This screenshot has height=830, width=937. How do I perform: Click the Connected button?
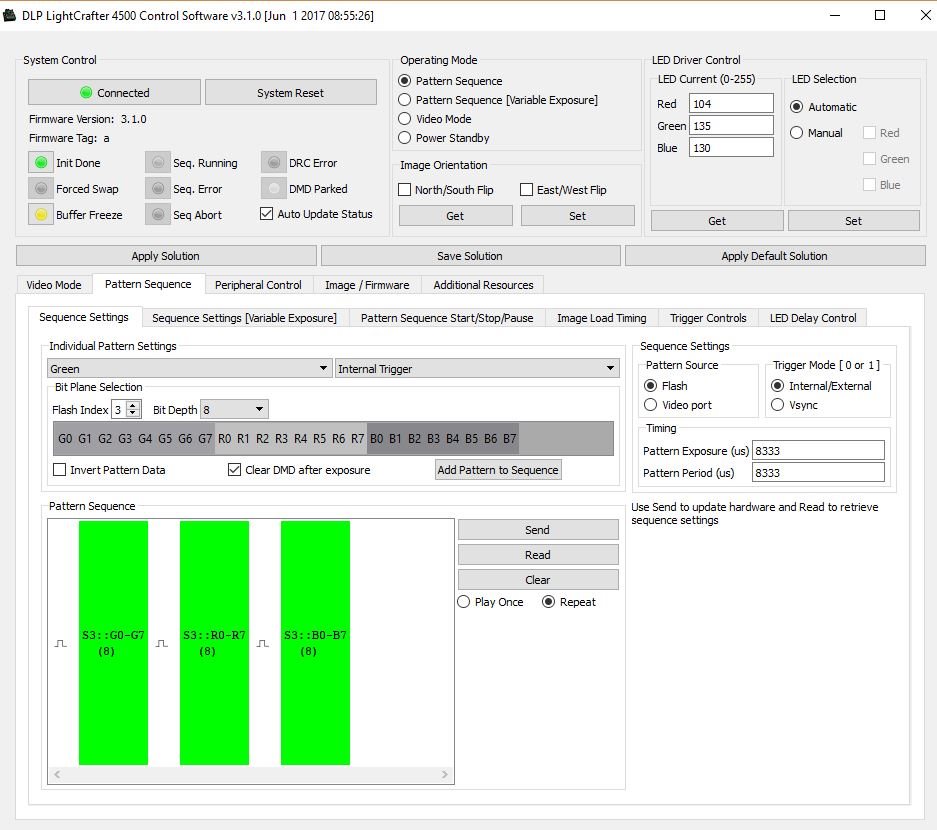(114, 93)
